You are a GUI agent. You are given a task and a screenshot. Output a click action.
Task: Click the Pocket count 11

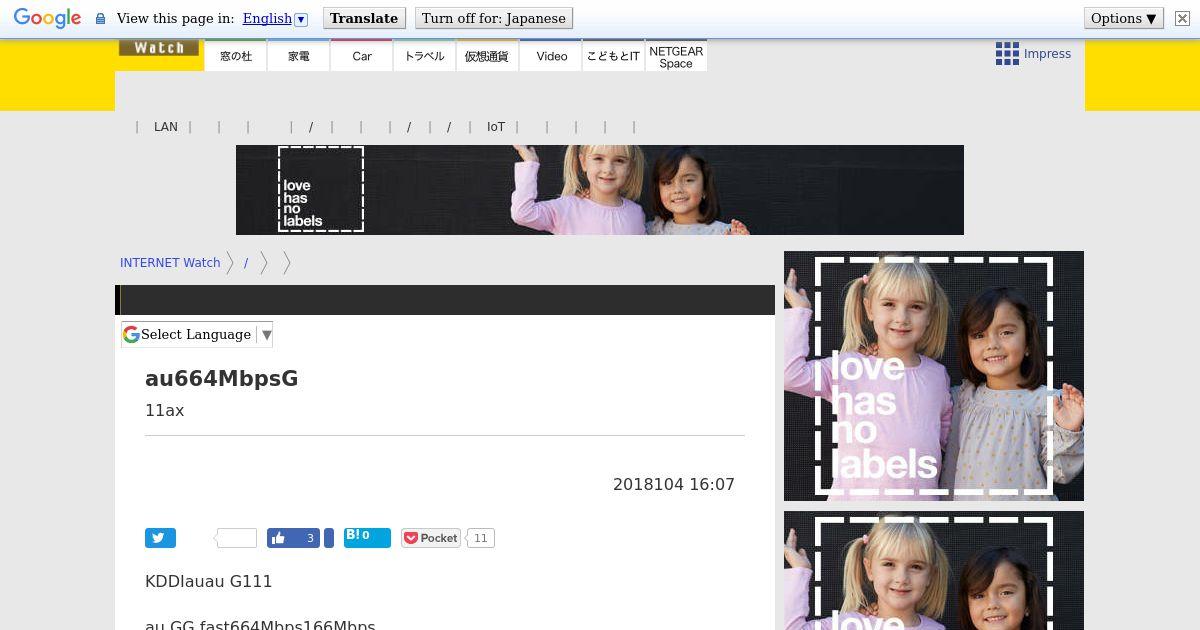pyautogui.click(x=481, y=538)
